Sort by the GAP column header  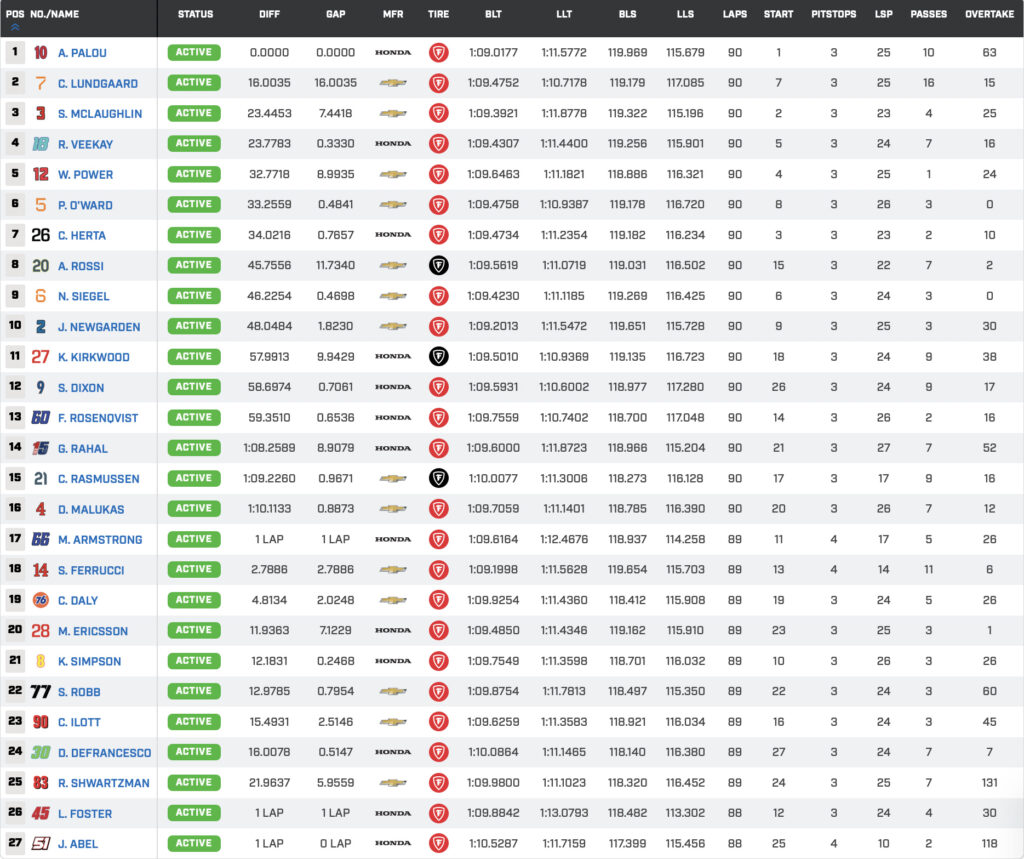coord(336,14)
